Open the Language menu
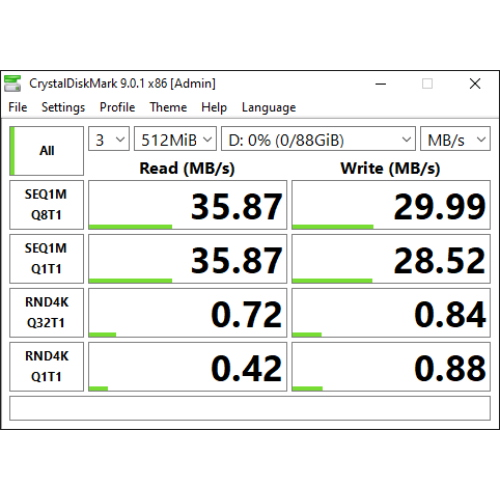 pos(269,107)
